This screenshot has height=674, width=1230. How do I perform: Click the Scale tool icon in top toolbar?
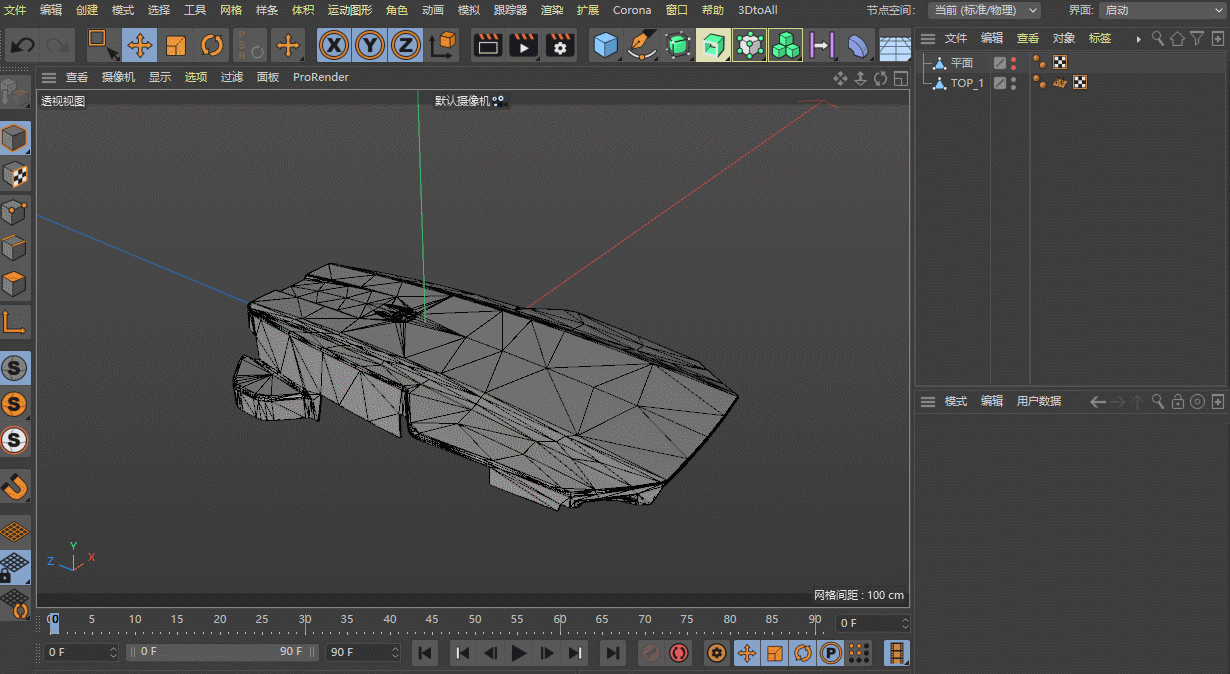(176, 45)
